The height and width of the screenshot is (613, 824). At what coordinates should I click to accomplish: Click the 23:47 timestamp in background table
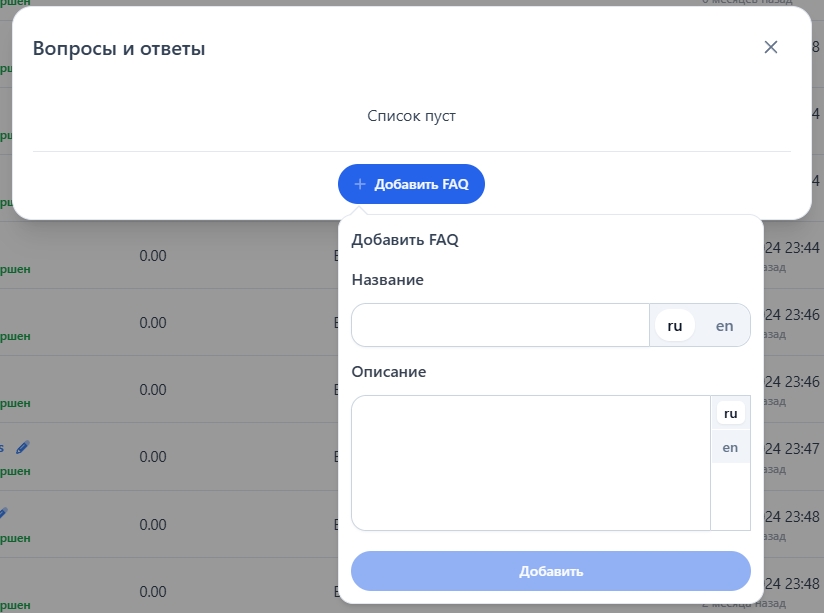point(790,449)
